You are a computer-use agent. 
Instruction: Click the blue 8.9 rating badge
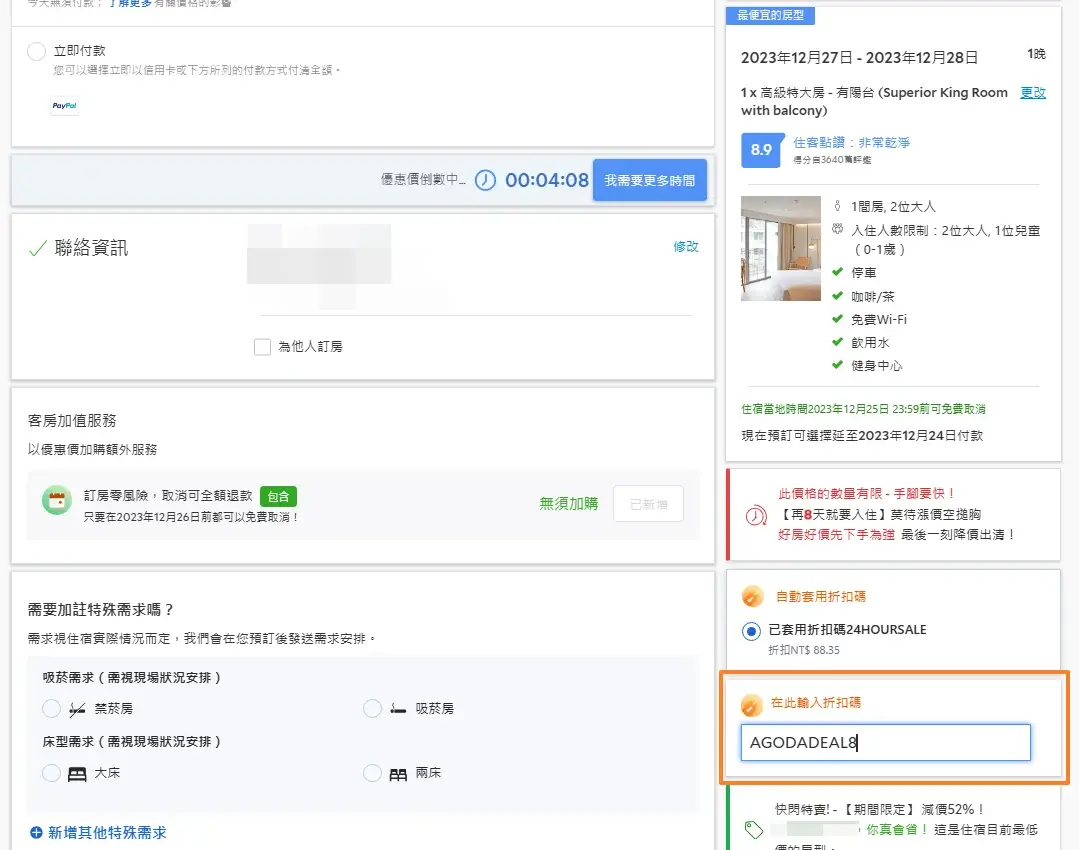point(761,149)
